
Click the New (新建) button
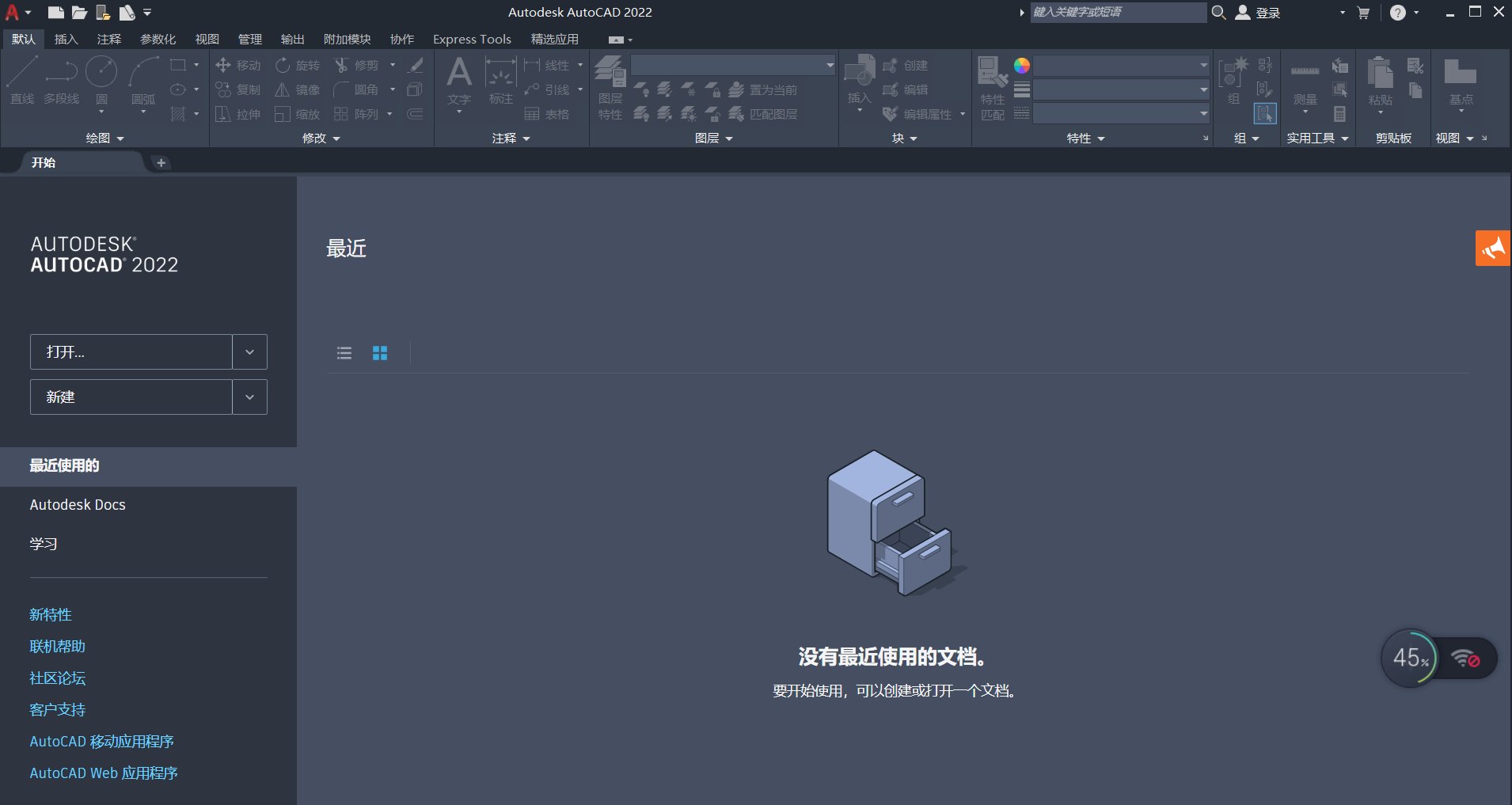click(x=131, y=397)
